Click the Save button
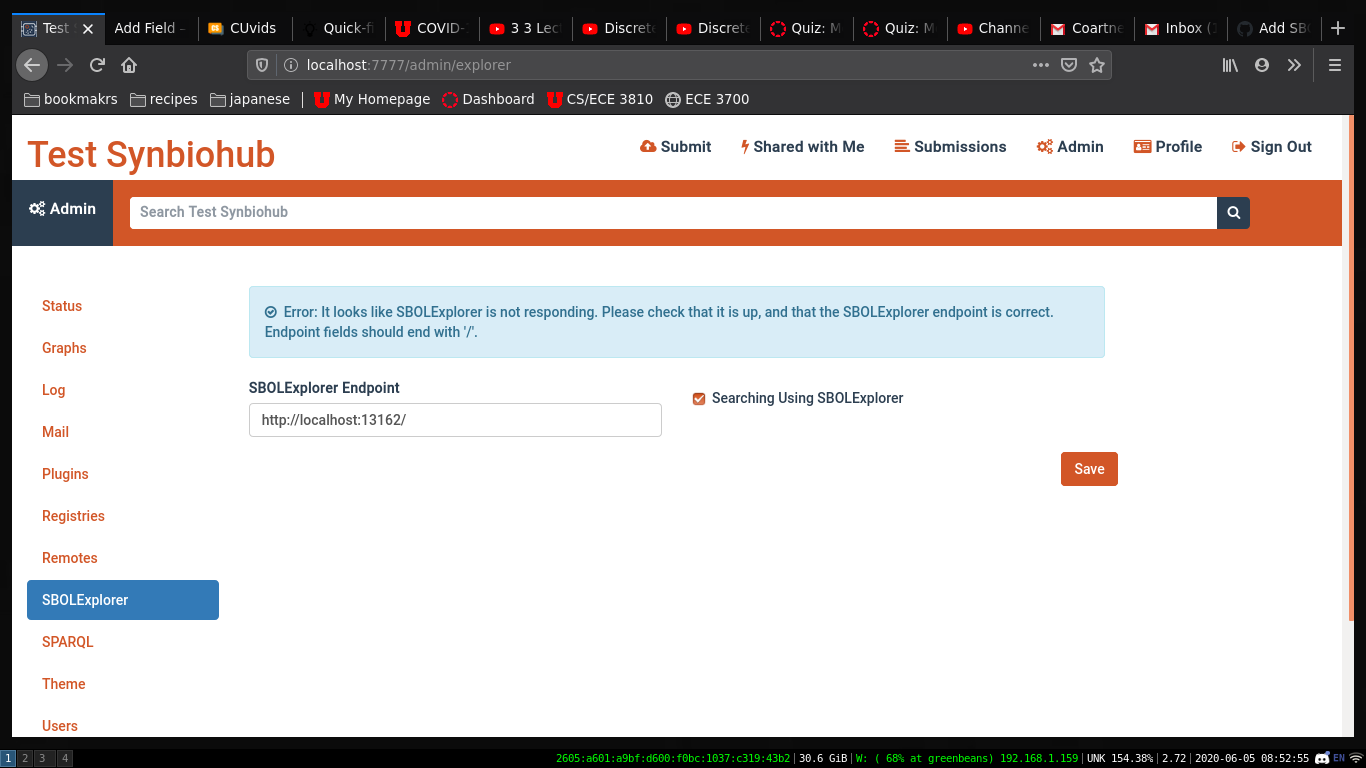The image size is (1366, 768). tap(1089, 468)
